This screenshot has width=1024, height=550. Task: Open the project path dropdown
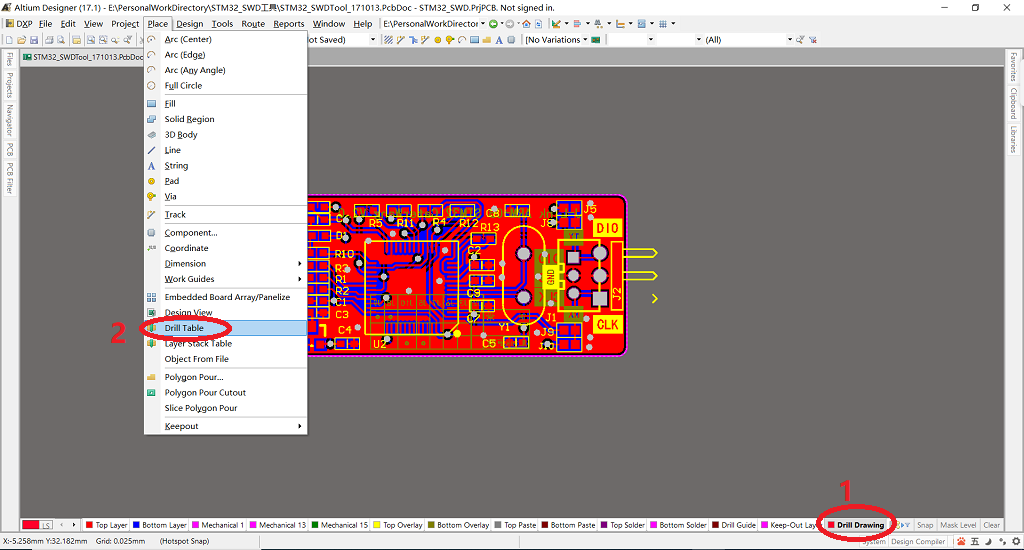pos(483,24)
